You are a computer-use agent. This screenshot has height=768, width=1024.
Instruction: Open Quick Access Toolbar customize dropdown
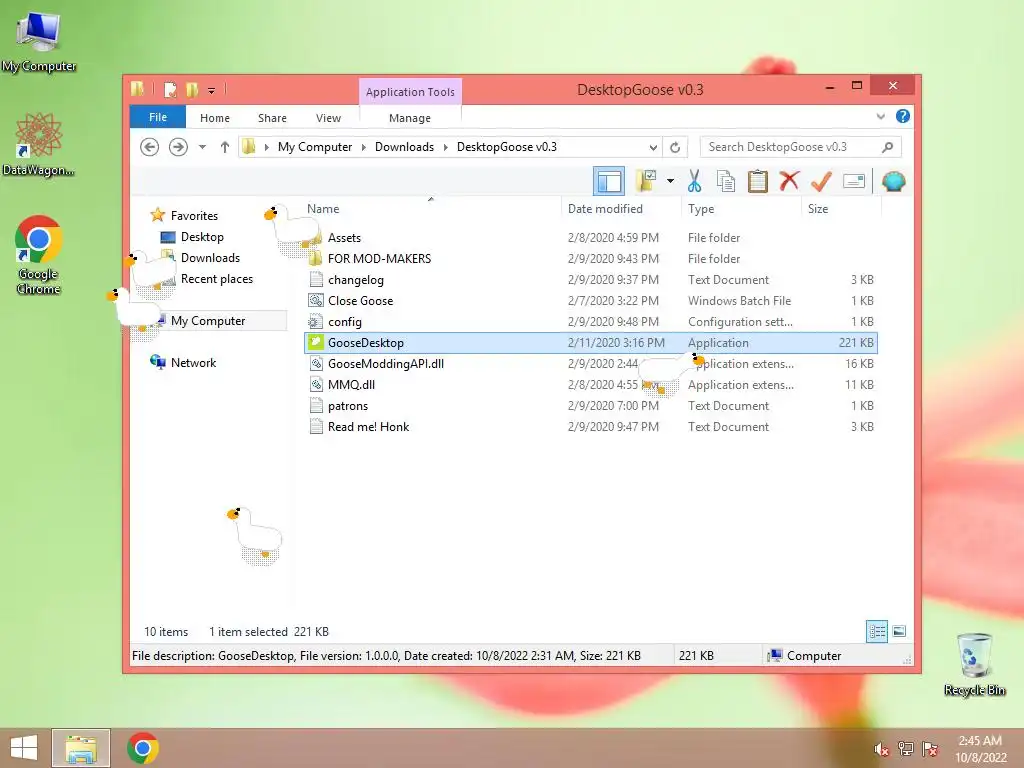[212, 90]
